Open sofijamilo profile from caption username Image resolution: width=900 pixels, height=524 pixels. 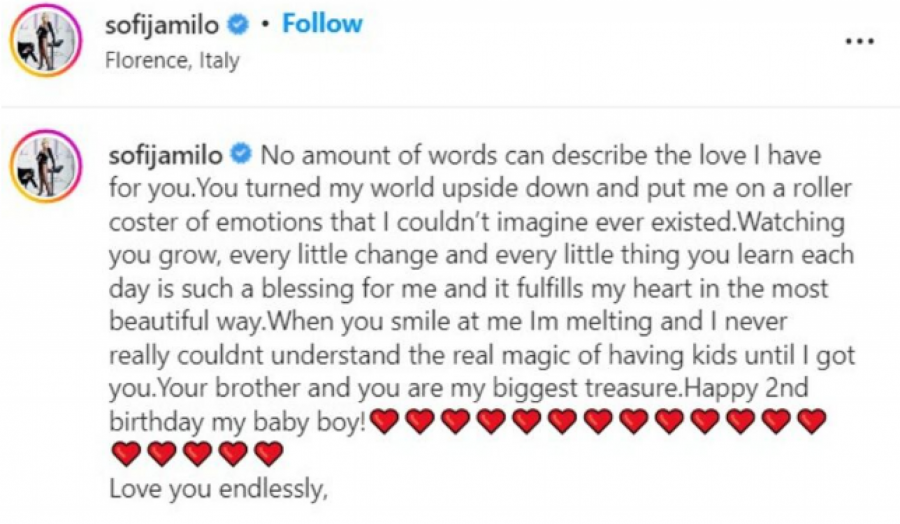165,155
